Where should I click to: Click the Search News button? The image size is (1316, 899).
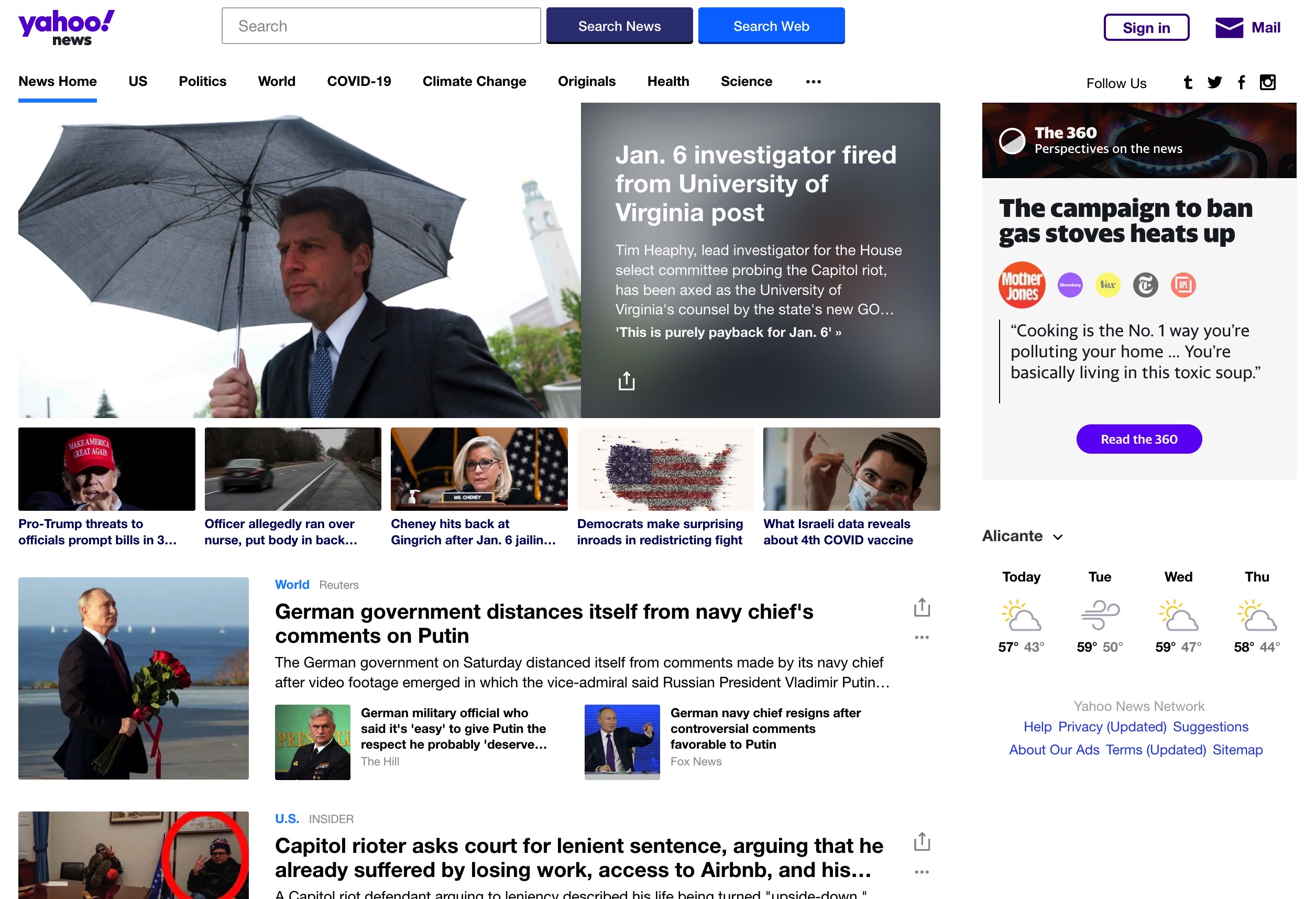click(619, 26)
